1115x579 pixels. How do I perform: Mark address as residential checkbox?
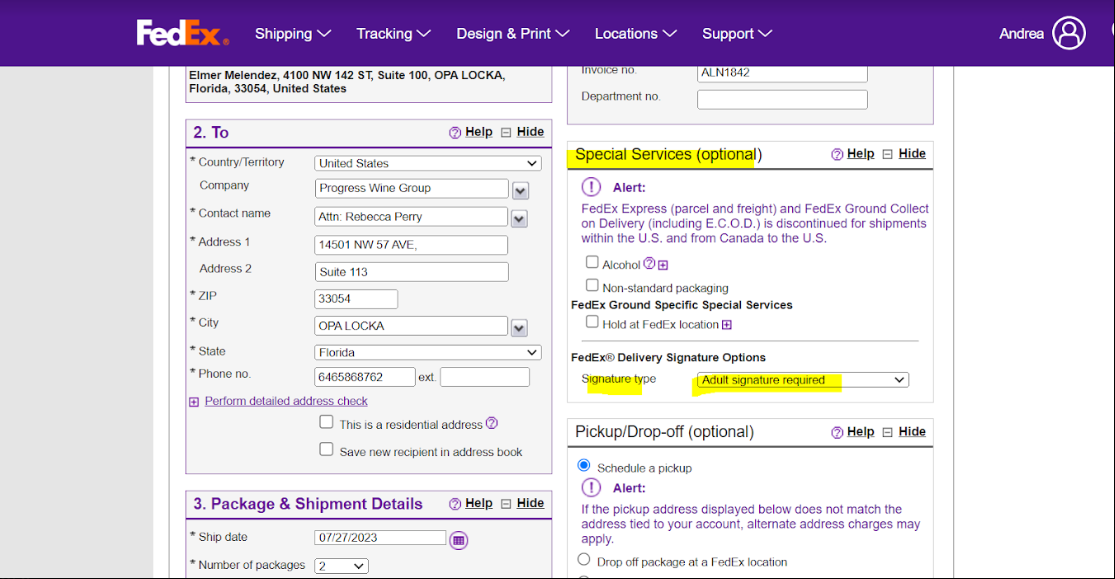tap(326, 422)
